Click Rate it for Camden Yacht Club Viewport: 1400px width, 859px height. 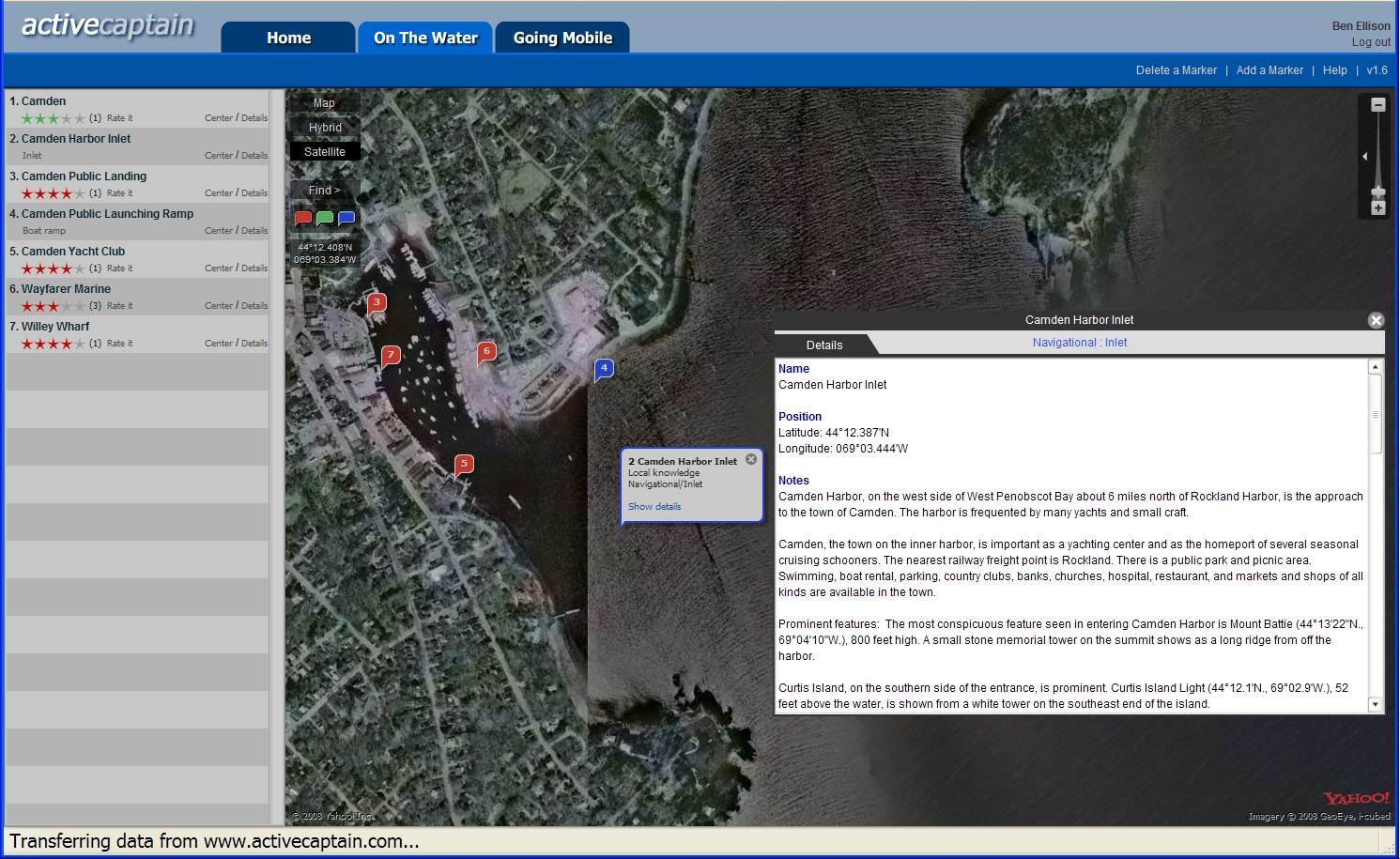pos(119,268)
